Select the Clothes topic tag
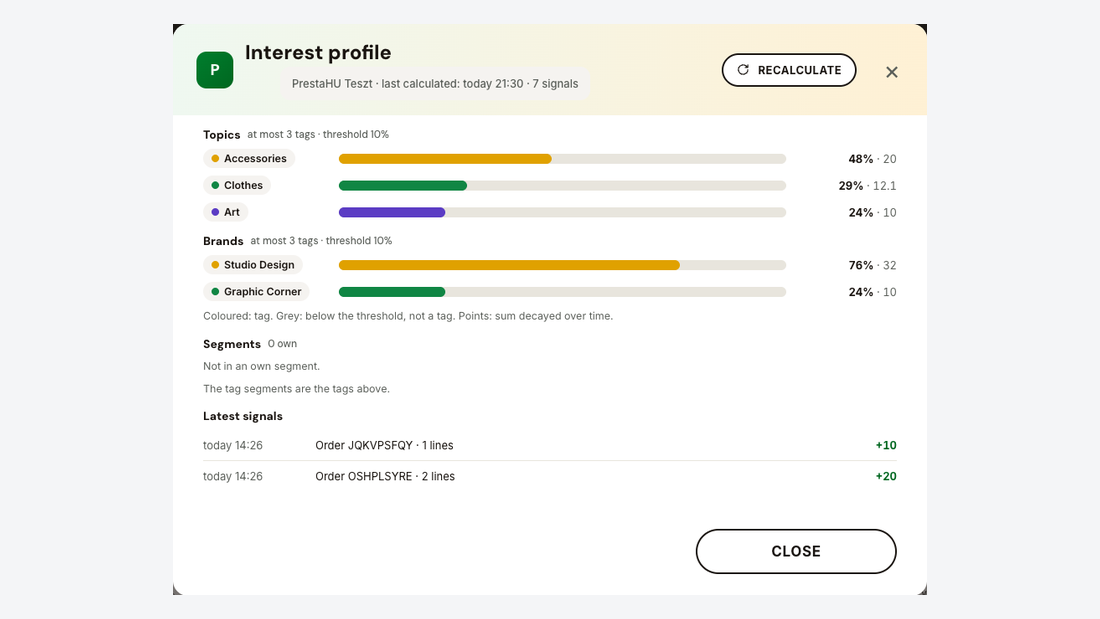This screenshot has width=1100, height=619. (237, 185)
